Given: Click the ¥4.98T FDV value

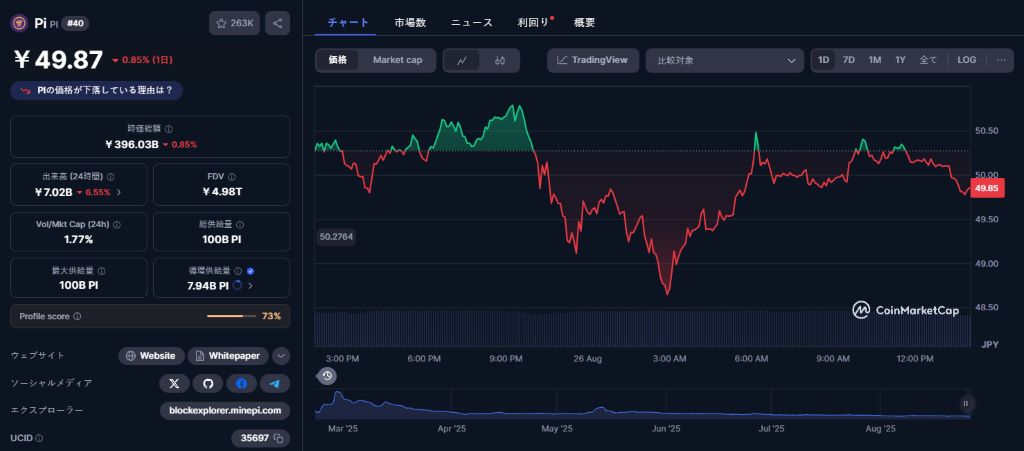Looking at the screenshot, I should point(221,192).
